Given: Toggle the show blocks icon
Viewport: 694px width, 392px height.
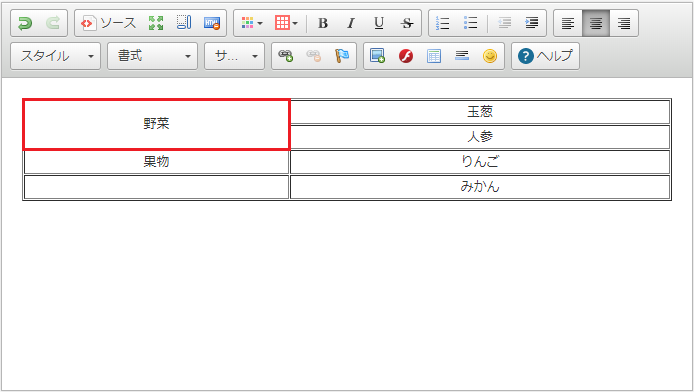Looking at the screenshot, I should tap(184, 23).
